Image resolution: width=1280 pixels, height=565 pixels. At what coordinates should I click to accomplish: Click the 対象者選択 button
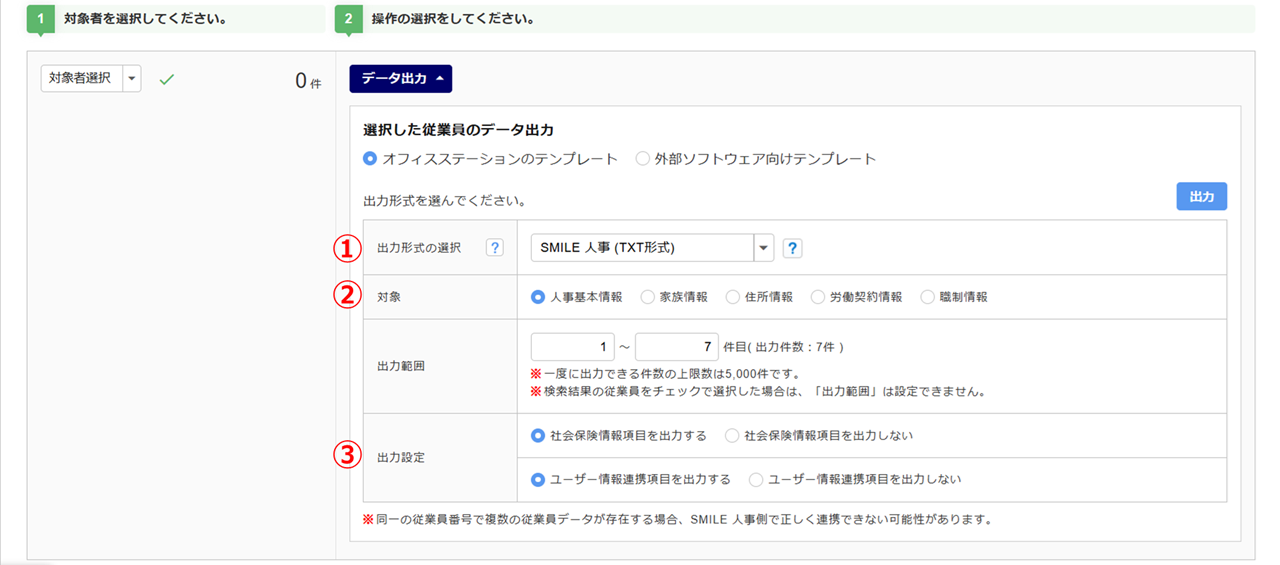pyautogui.click(x=80, y=79)
